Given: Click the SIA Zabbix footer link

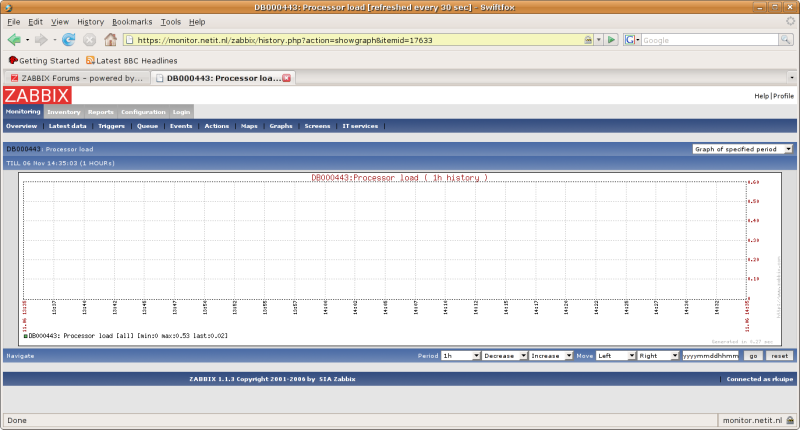Looking at the screenshot, I should click(337, 379).
